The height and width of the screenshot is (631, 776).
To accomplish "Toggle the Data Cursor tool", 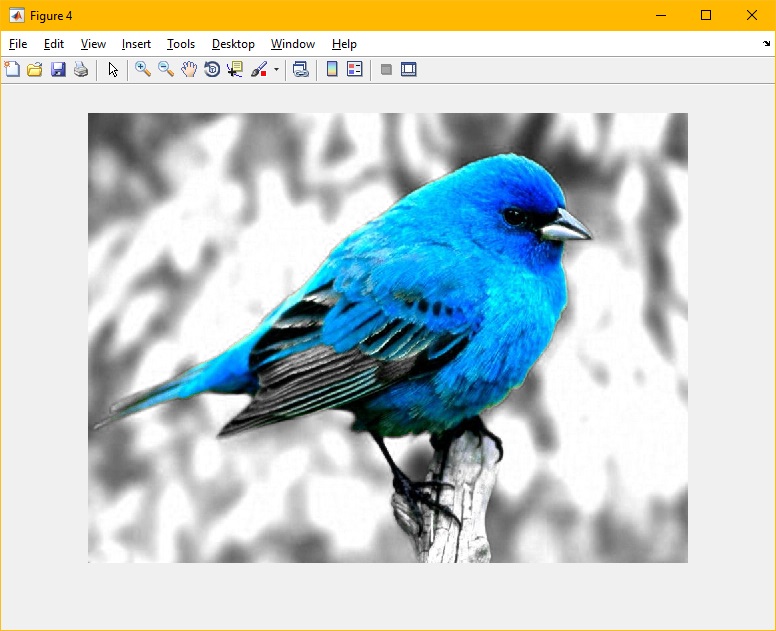I will (x=235, y=69).
